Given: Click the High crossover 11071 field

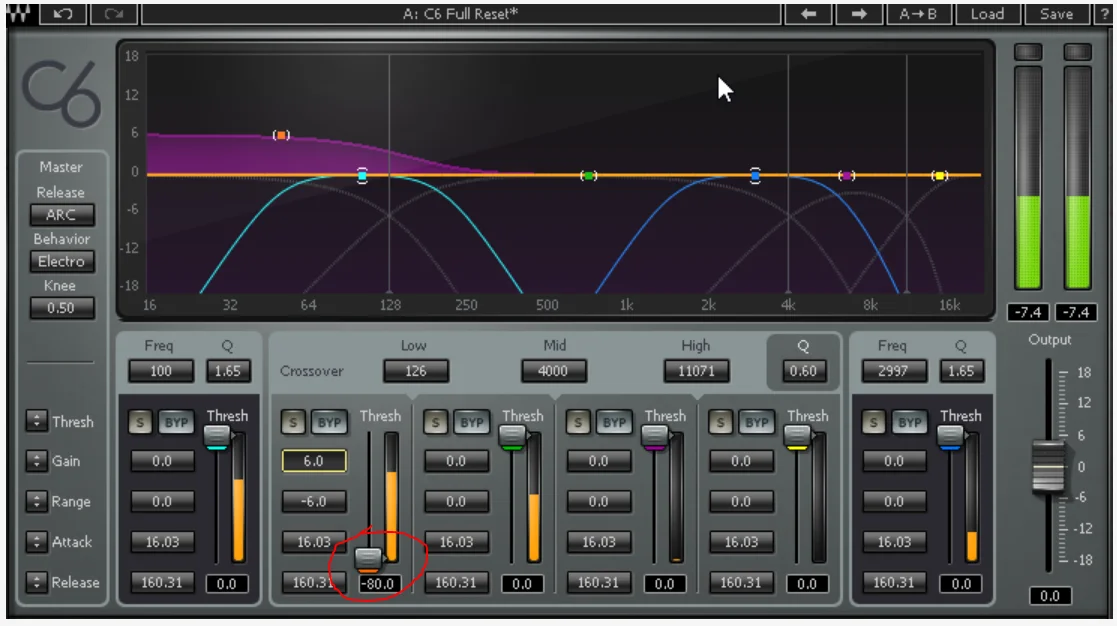Looking at the screenshot, I should point(696,370).
